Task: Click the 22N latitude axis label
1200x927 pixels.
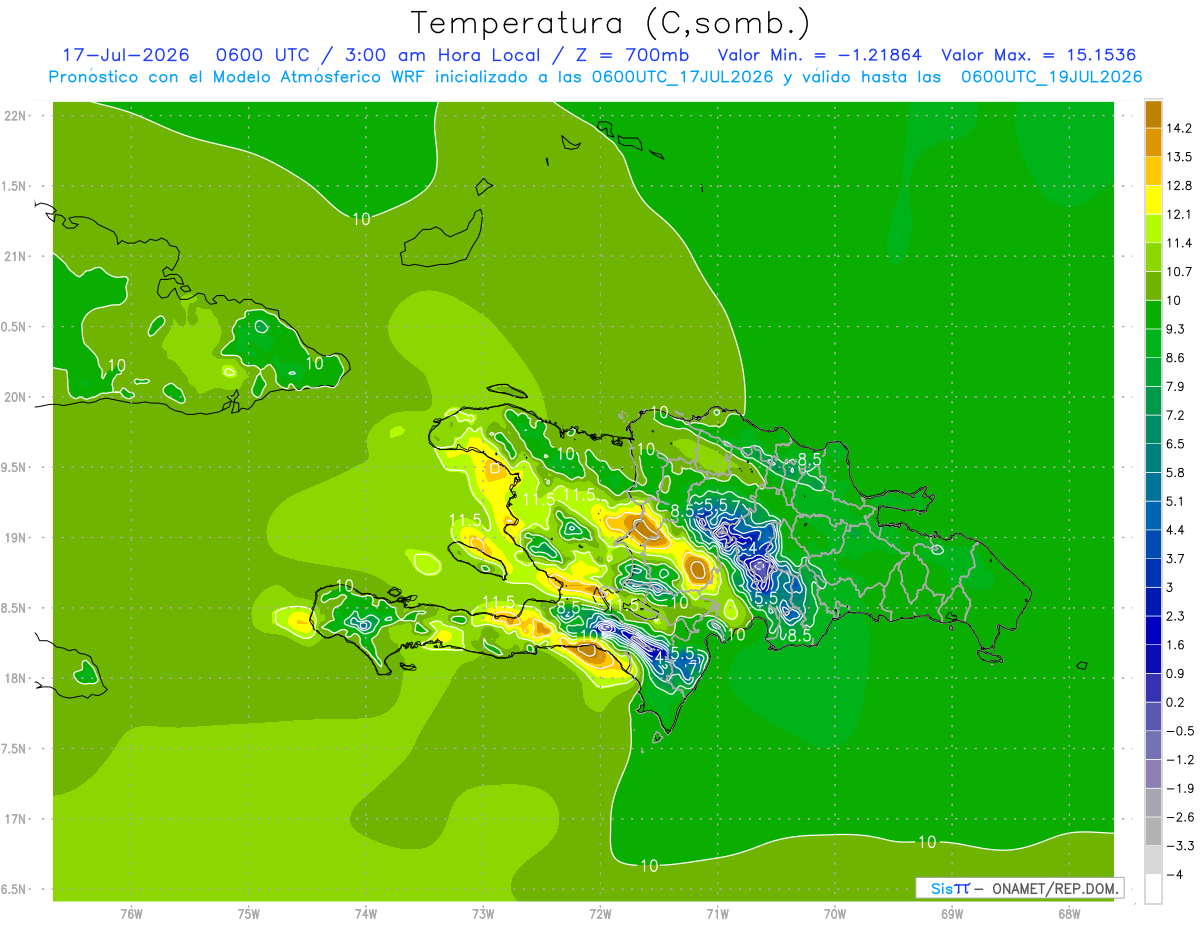Action: pyautogui.click(x=15, y=116)
